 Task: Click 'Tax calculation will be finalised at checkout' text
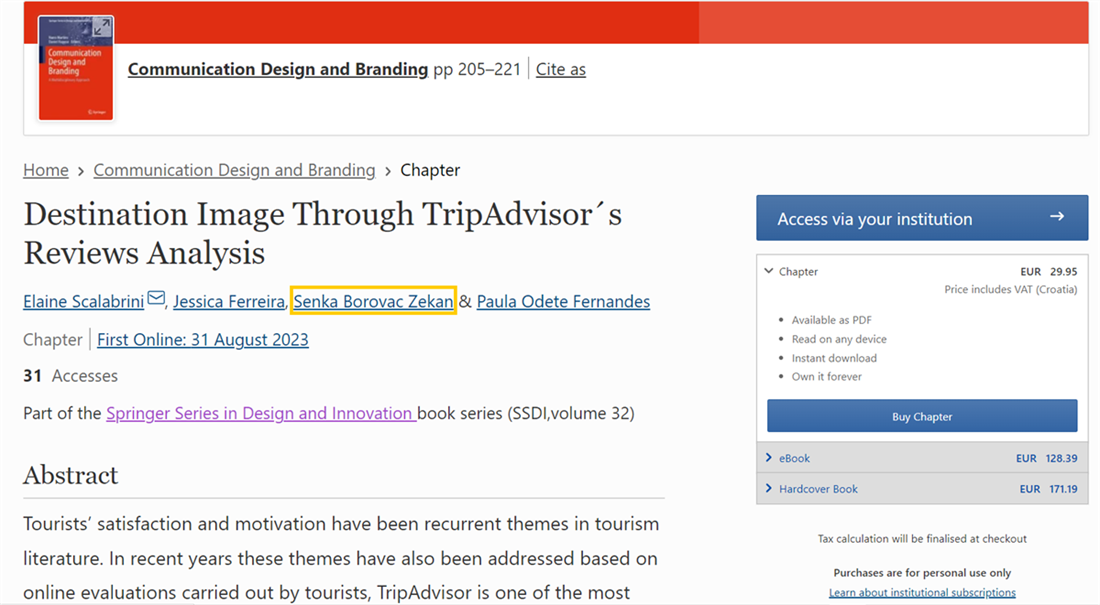(922, 539)
